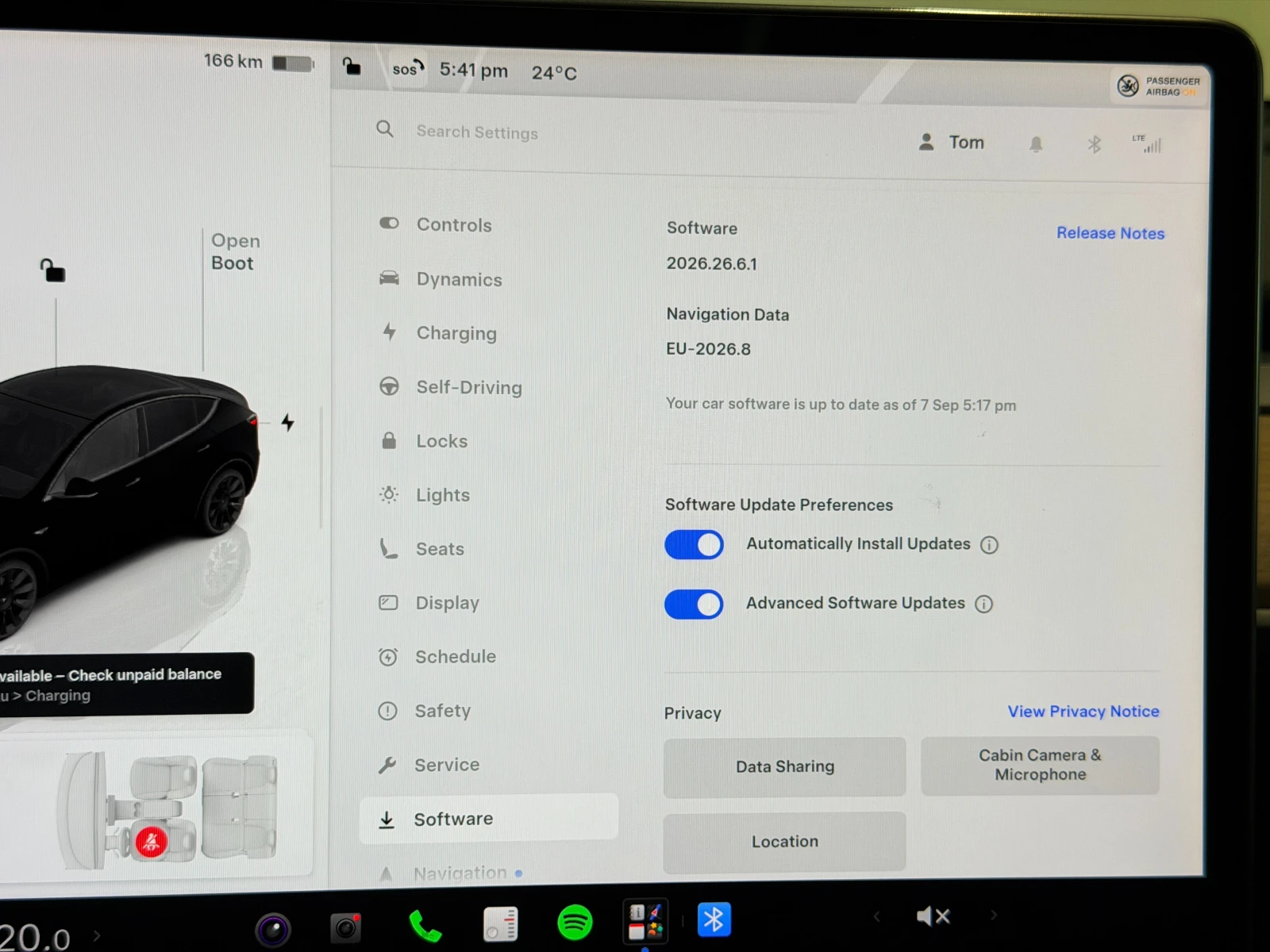This screenshot has width=1270, height=952.
Task: Decrease volume with left arrow
Action: pos(876,916)
